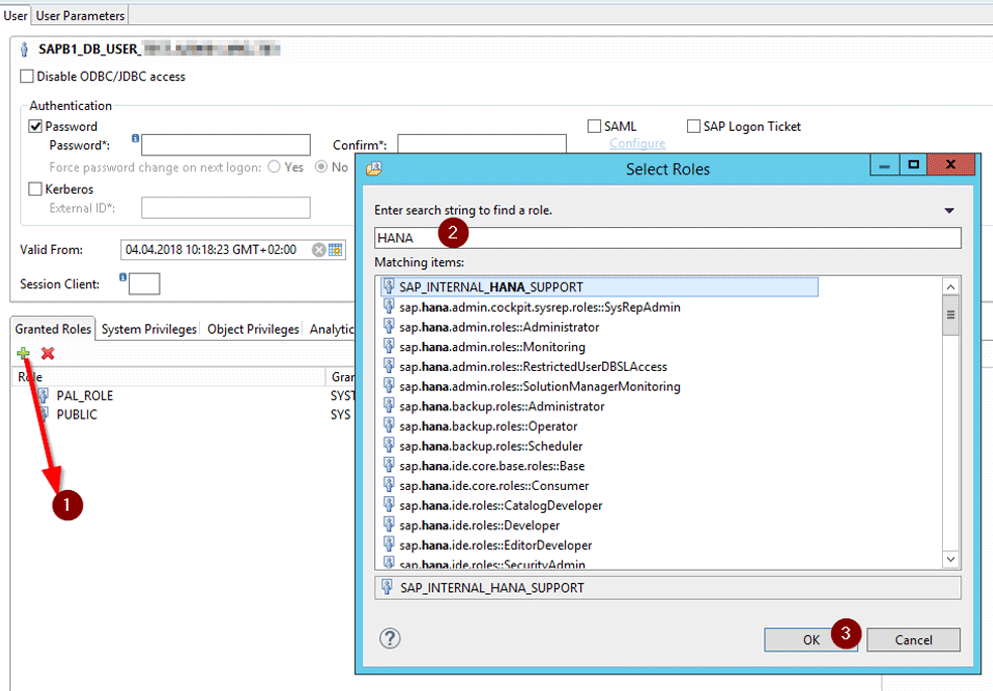Click the help question mark icon in dialog

click(390, 638)
